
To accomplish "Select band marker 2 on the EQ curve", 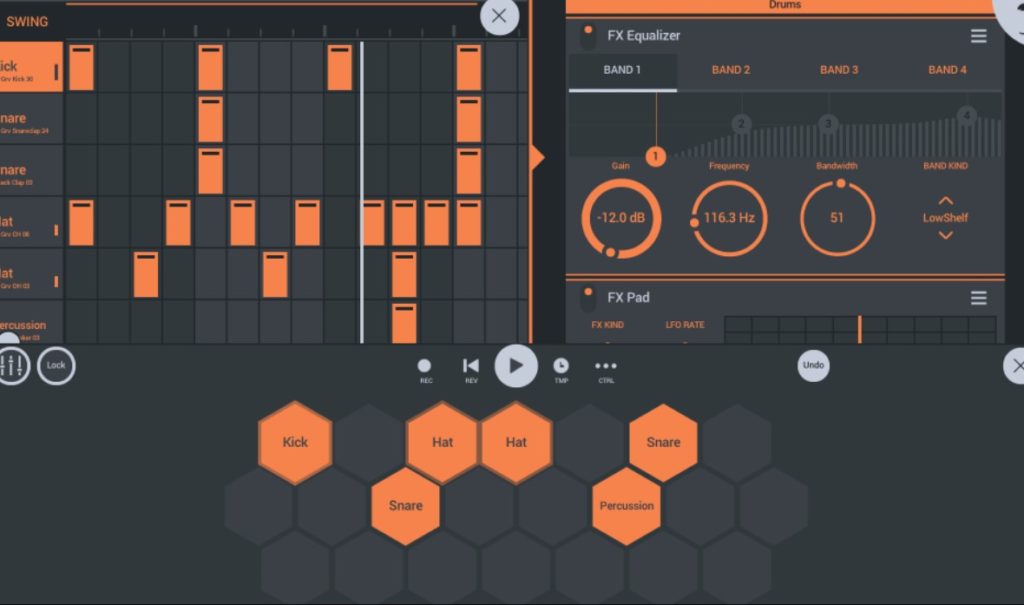I will 742,123.
